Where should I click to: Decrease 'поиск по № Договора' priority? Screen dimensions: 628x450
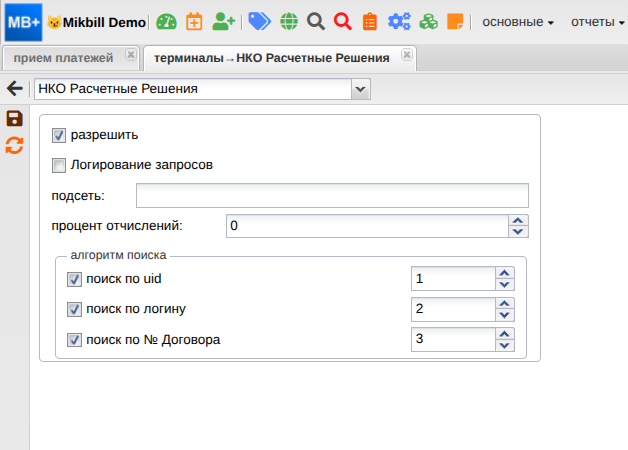pos(504,345)
